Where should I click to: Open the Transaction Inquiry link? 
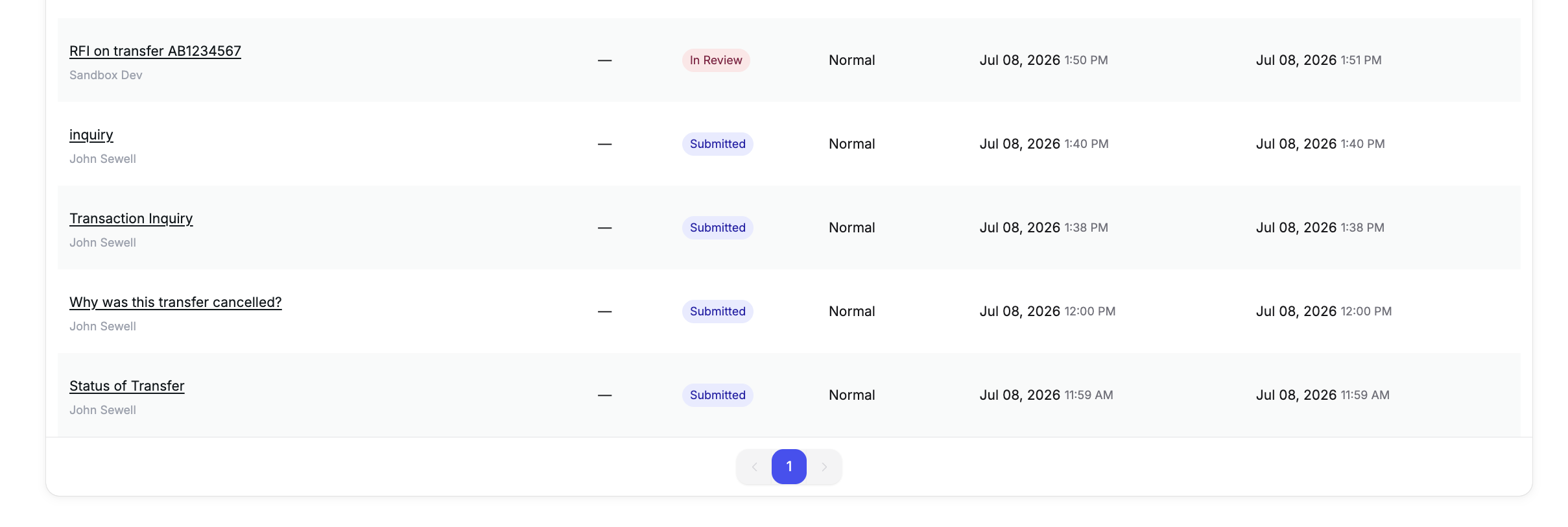tap(131, 219)
